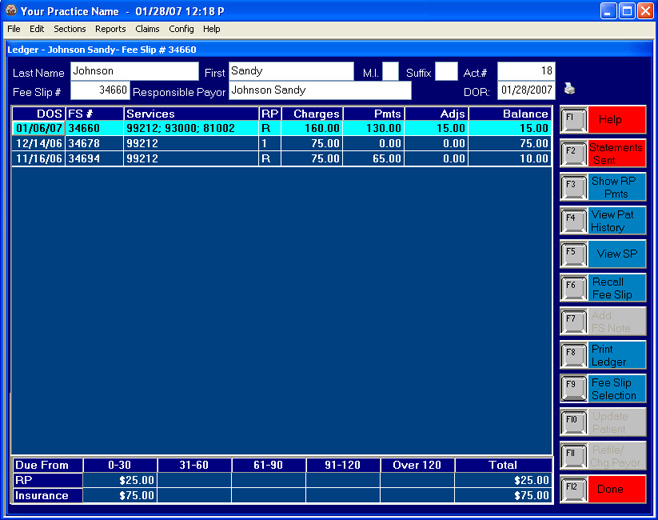Click the F5 key icon
This screenshot has height=520, width=658.
coord(573,254)
